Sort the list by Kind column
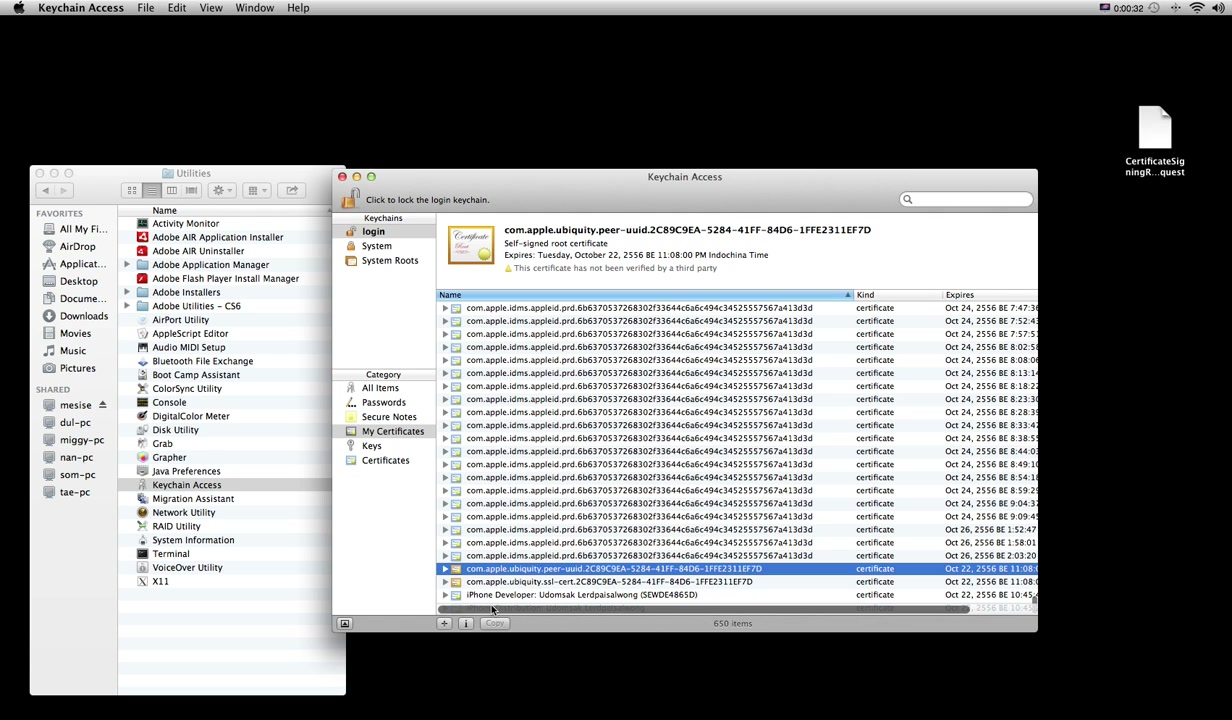The image size is (1232, 720). coord(897,295)
